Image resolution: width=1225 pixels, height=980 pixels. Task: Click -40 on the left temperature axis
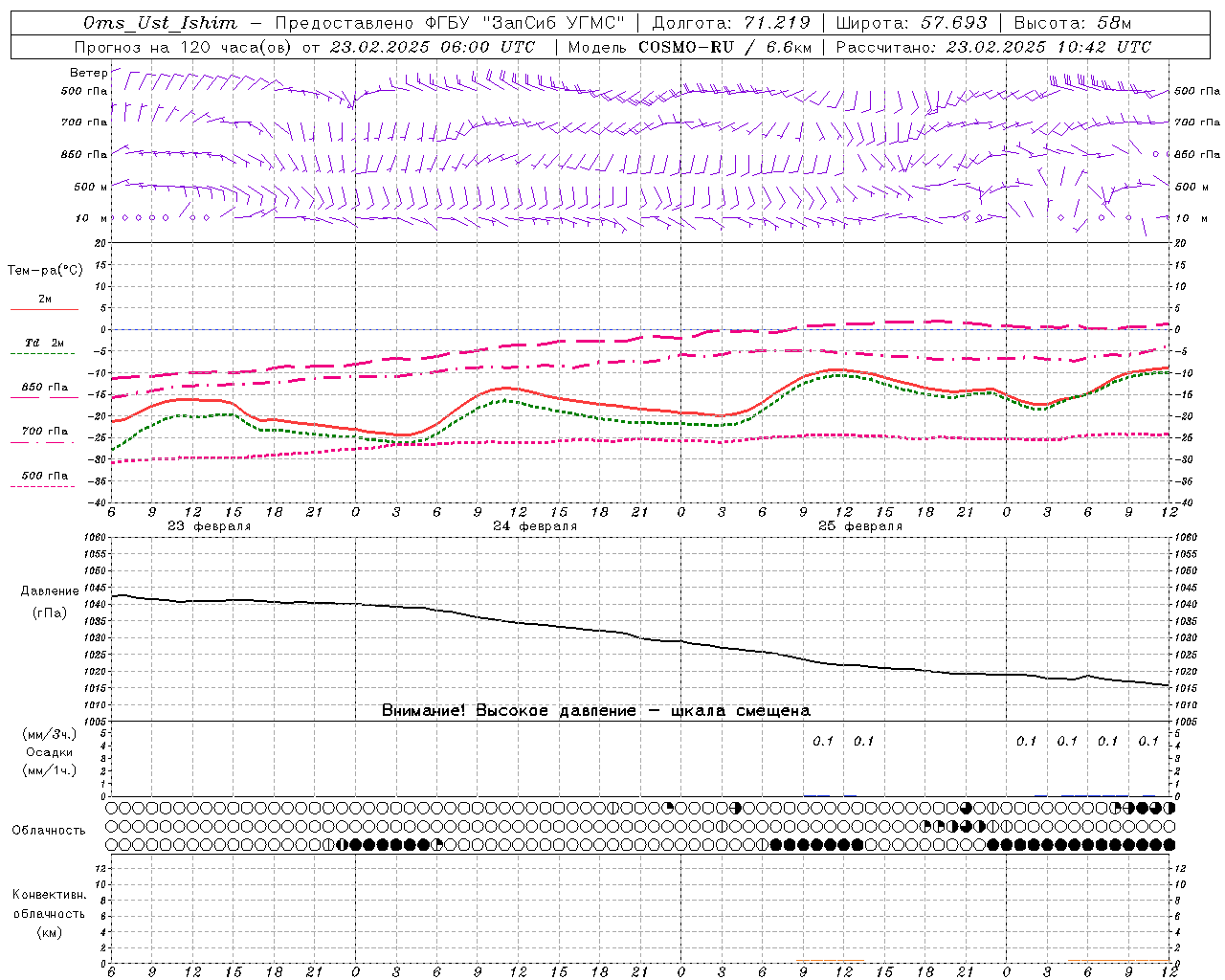98,503
